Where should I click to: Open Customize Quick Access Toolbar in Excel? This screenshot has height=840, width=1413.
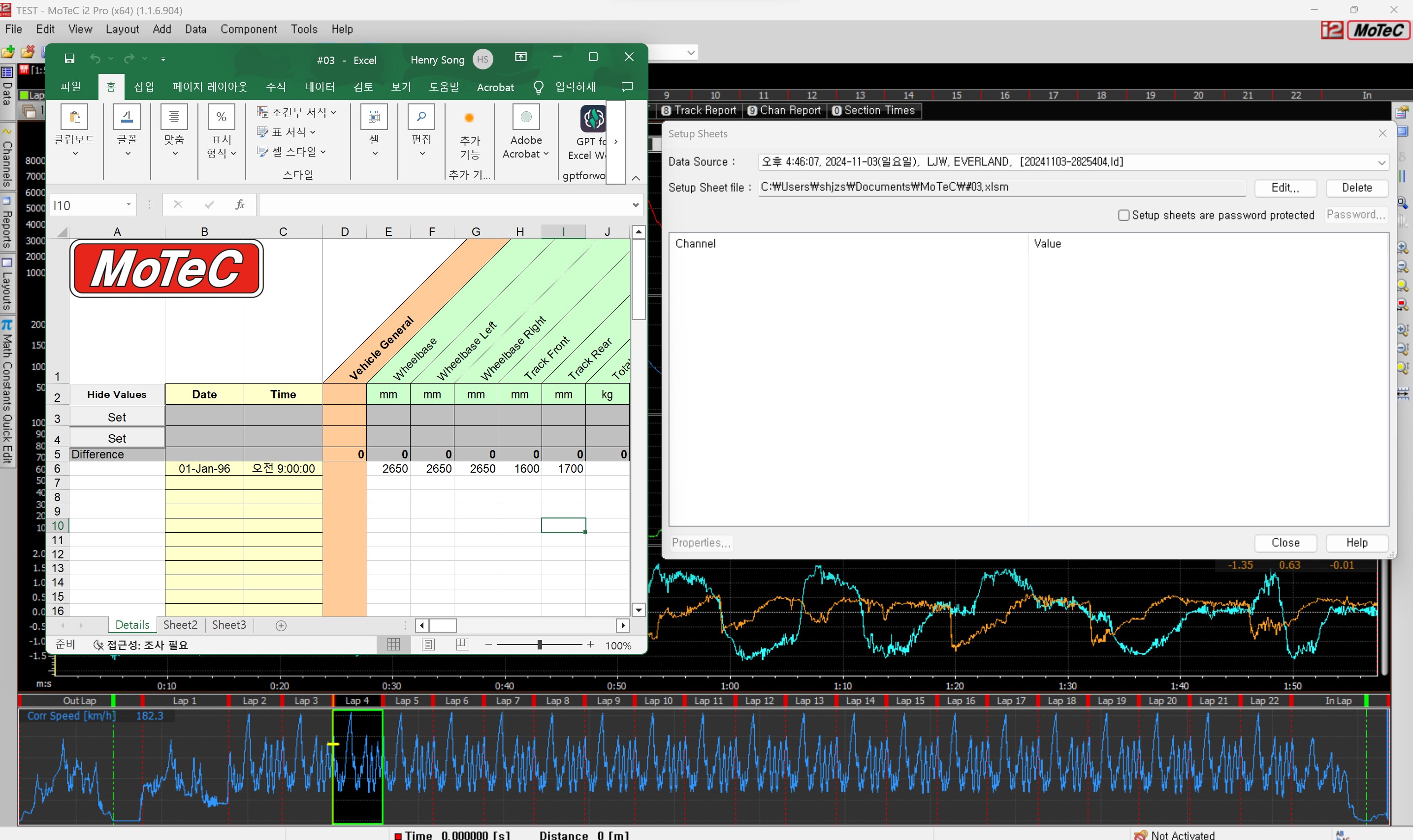pyautogui.click(x=163, y=59)
